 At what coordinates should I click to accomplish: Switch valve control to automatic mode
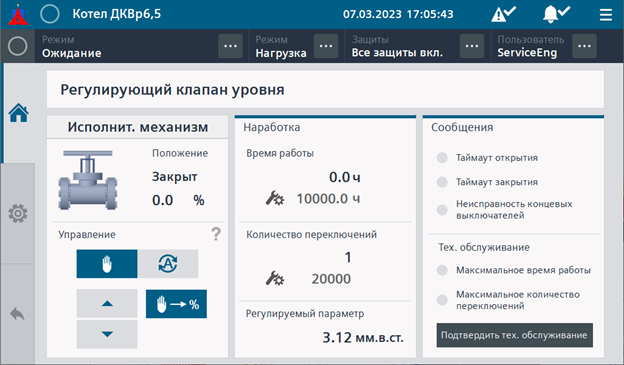[x=168, y=264]
